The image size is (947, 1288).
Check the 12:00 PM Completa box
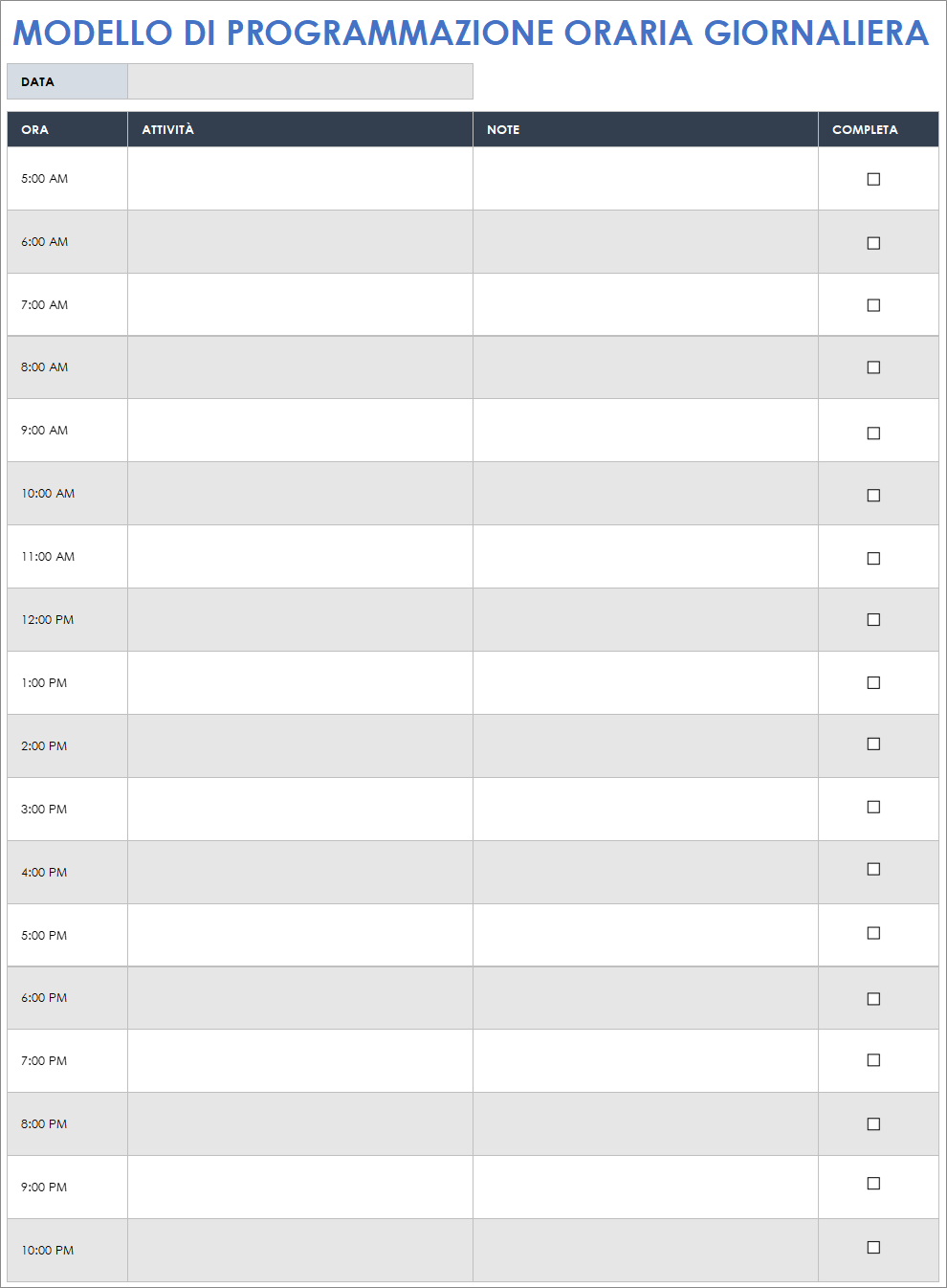click(x=873, y=620)
